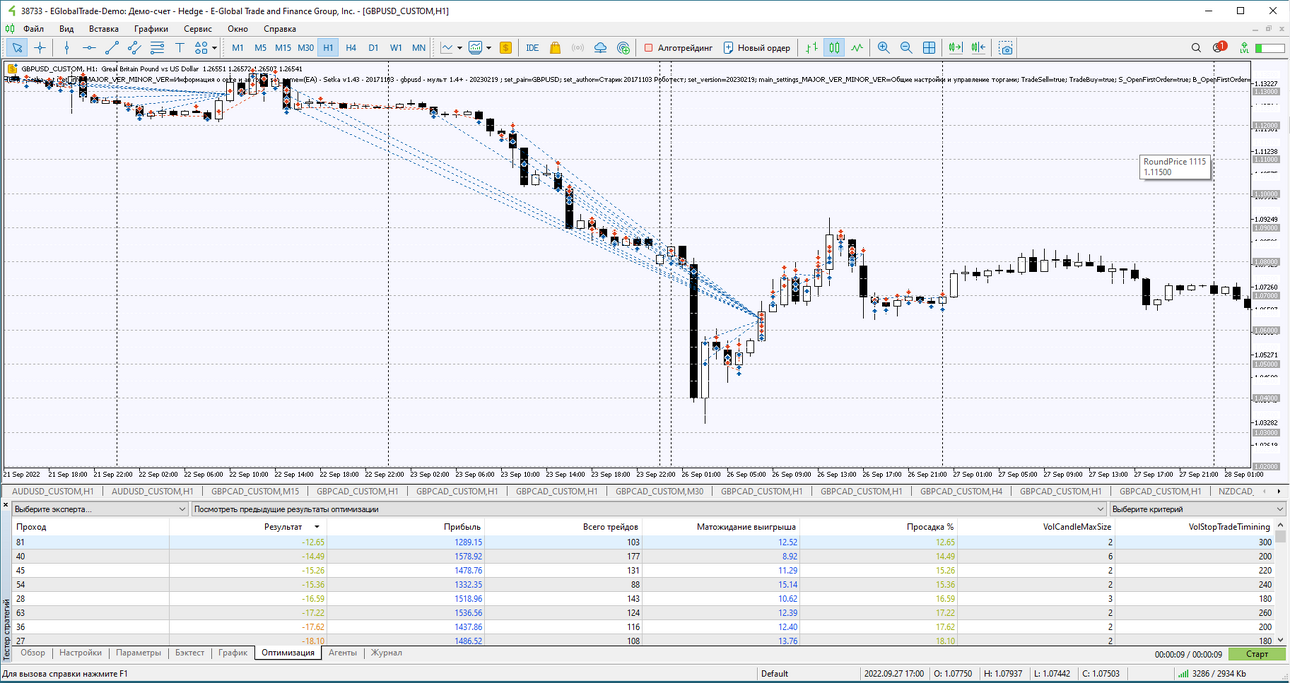Viewport: 1290px width, 683px height.
Task: Select optimization pass row 81
Action: [x=643, y=542]
